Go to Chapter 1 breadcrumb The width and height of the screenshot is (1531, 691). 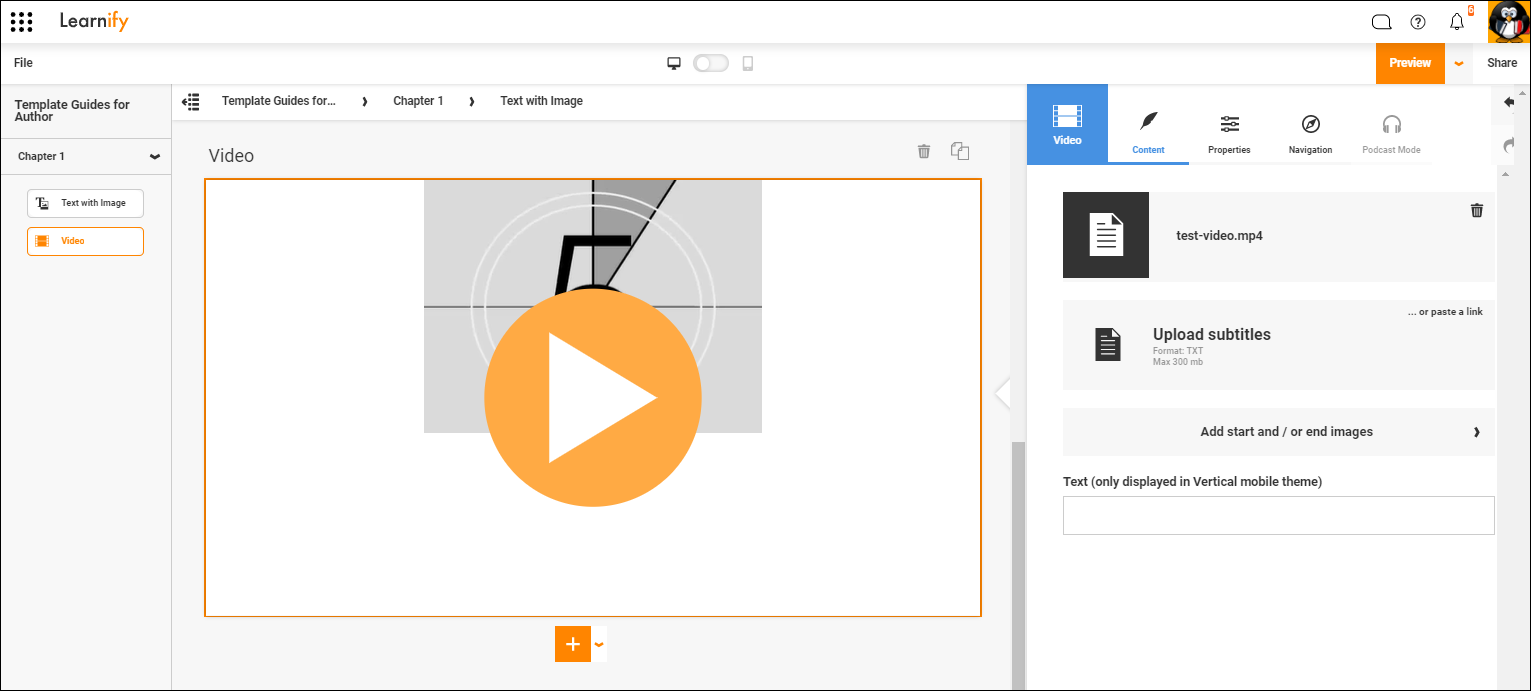tap(418, 101)
